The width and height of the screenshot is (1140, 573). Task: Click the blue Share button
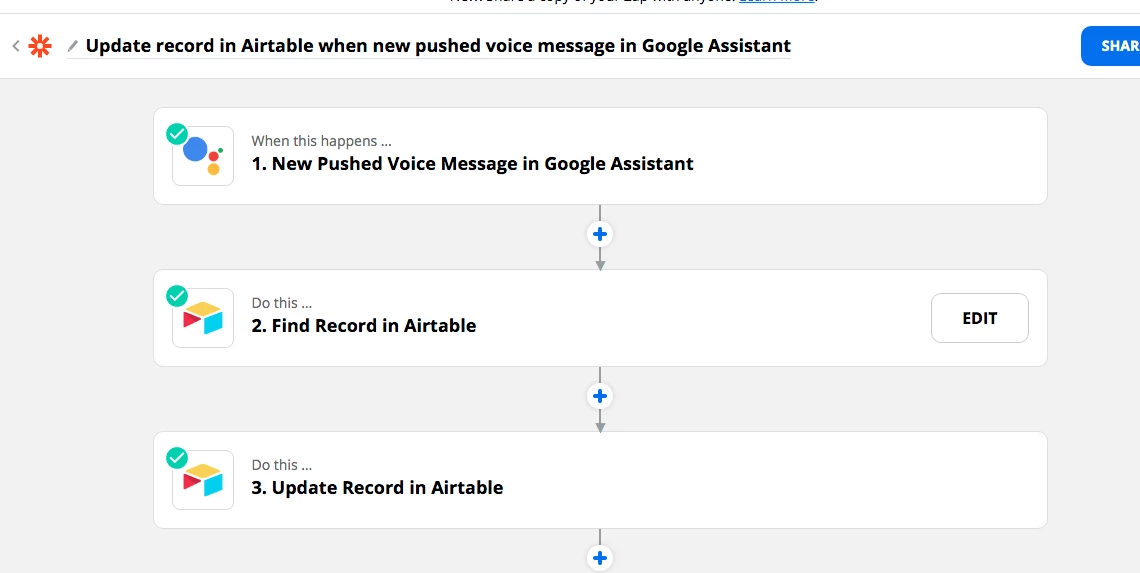coord(1110,46)
